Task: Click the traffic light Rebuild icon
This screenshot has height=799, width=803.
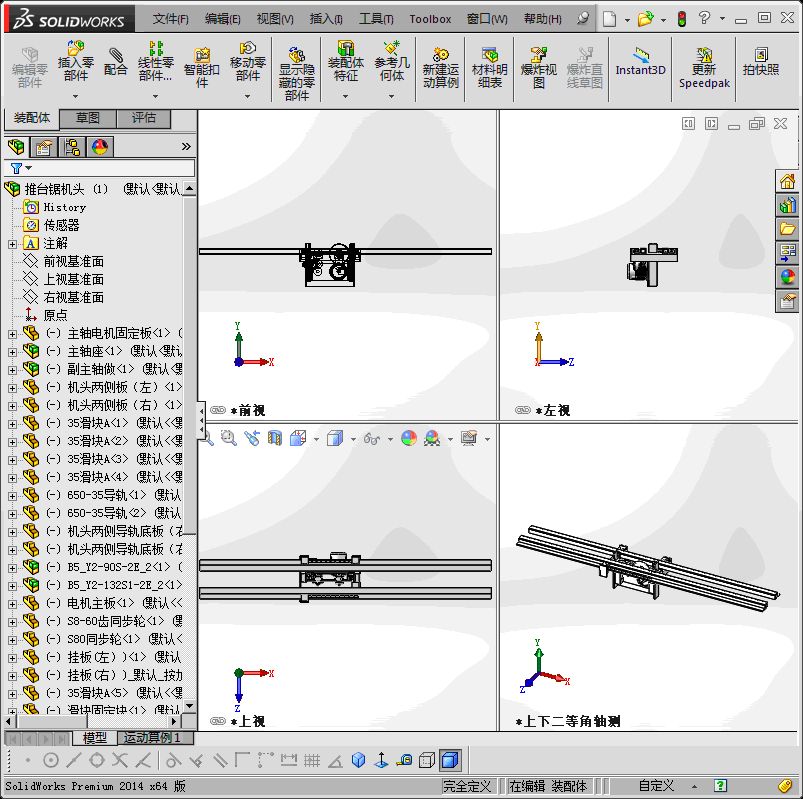Action: (682, 19)
